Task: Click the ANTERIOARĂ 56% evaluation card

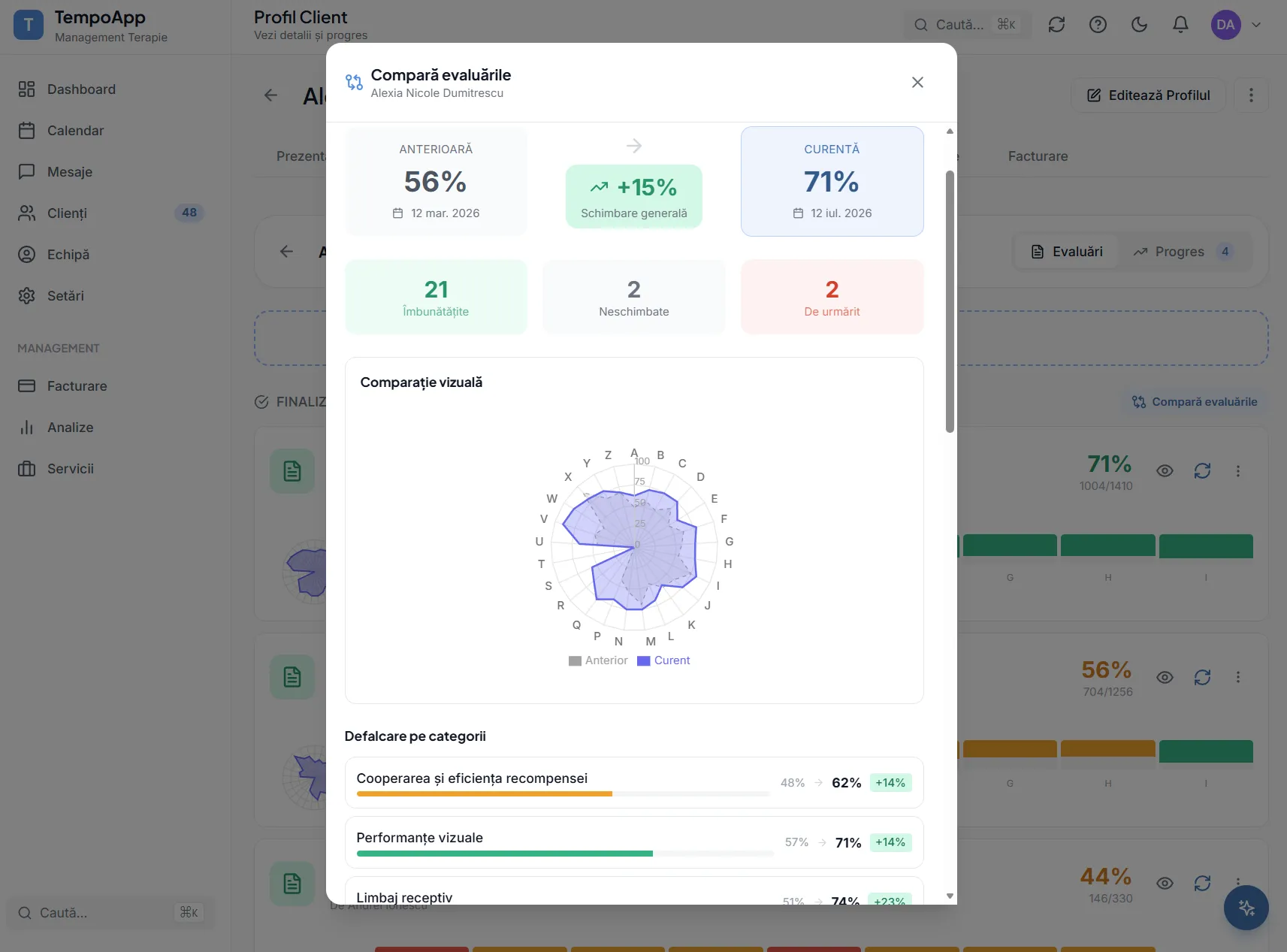Action: [436, 181]
